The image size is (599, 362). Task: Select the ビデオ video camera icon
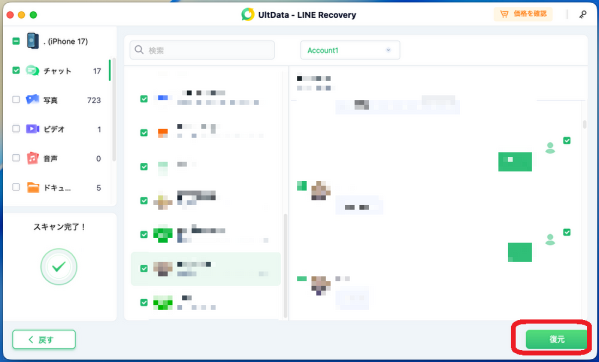click(x=32, y=129)
